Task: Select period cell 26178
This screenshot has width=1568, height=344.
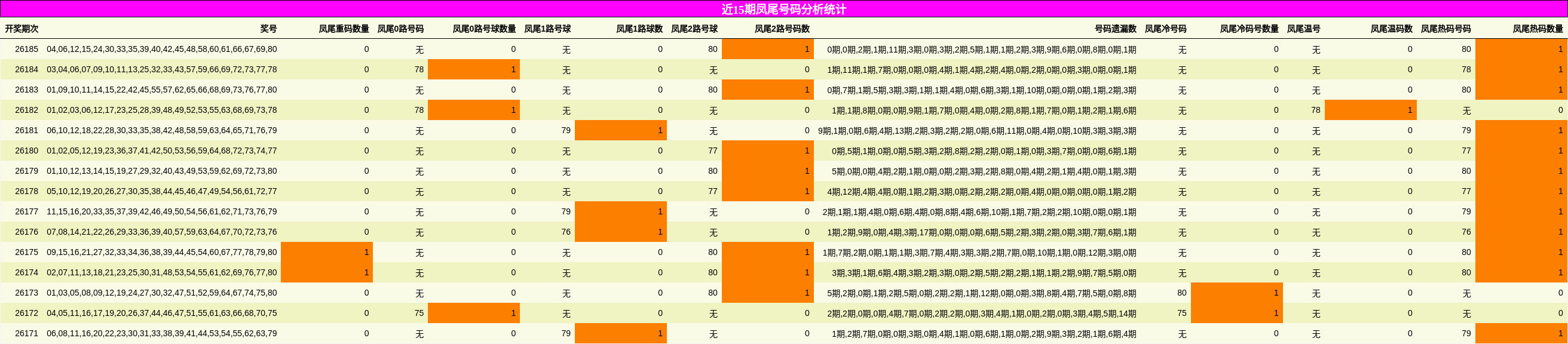Action: pos(27,191)
